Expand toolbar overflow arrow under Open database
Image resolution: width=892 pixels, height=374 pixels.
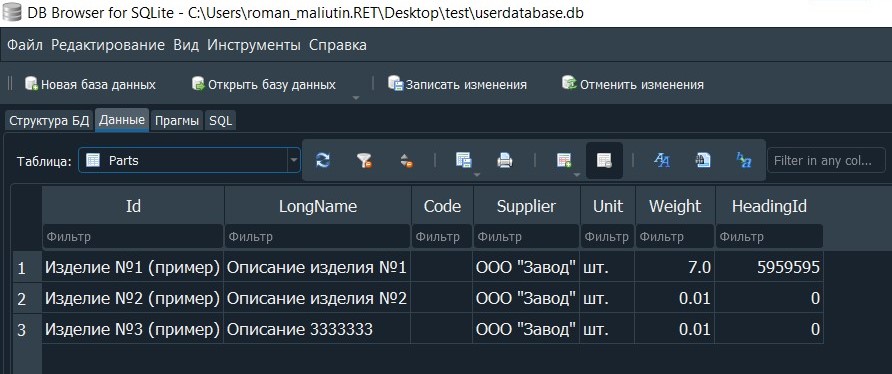[x=356, y=98]
